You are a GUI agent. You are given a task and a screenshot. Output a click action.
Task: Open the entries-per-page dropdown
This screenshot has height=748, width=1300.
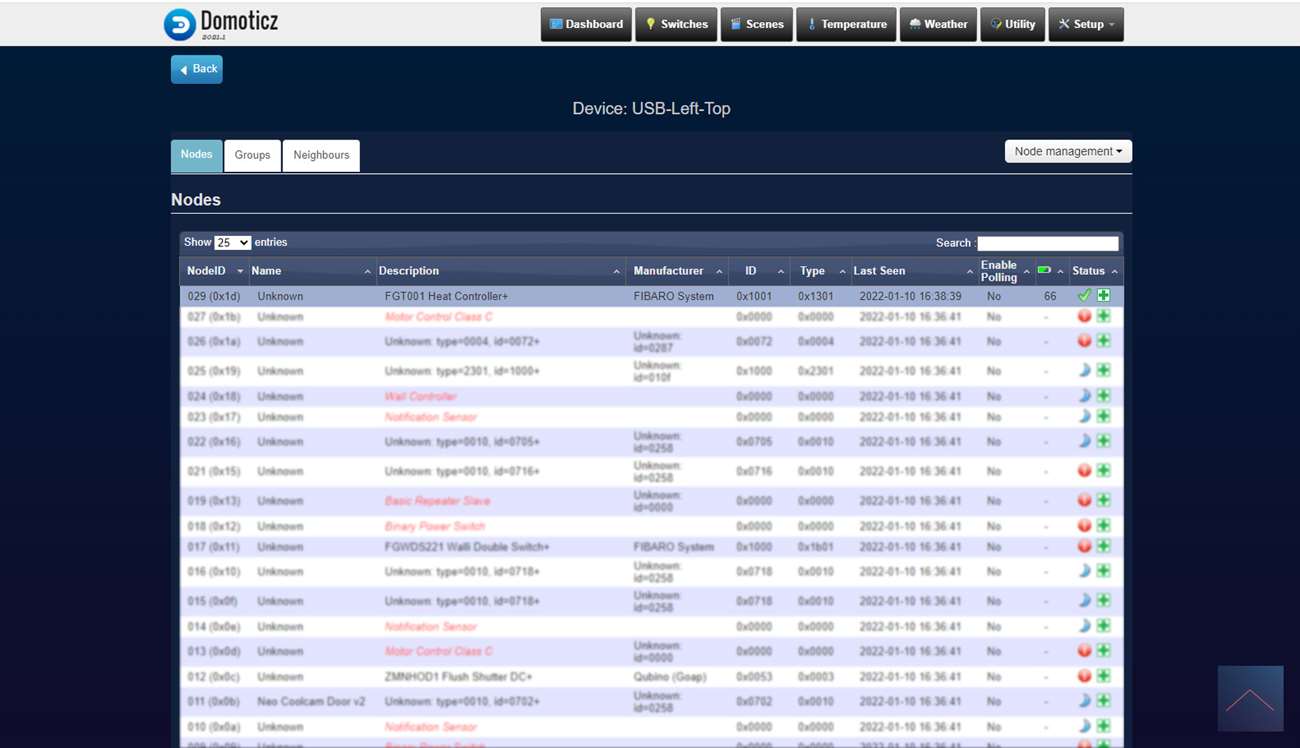[232, 243]
